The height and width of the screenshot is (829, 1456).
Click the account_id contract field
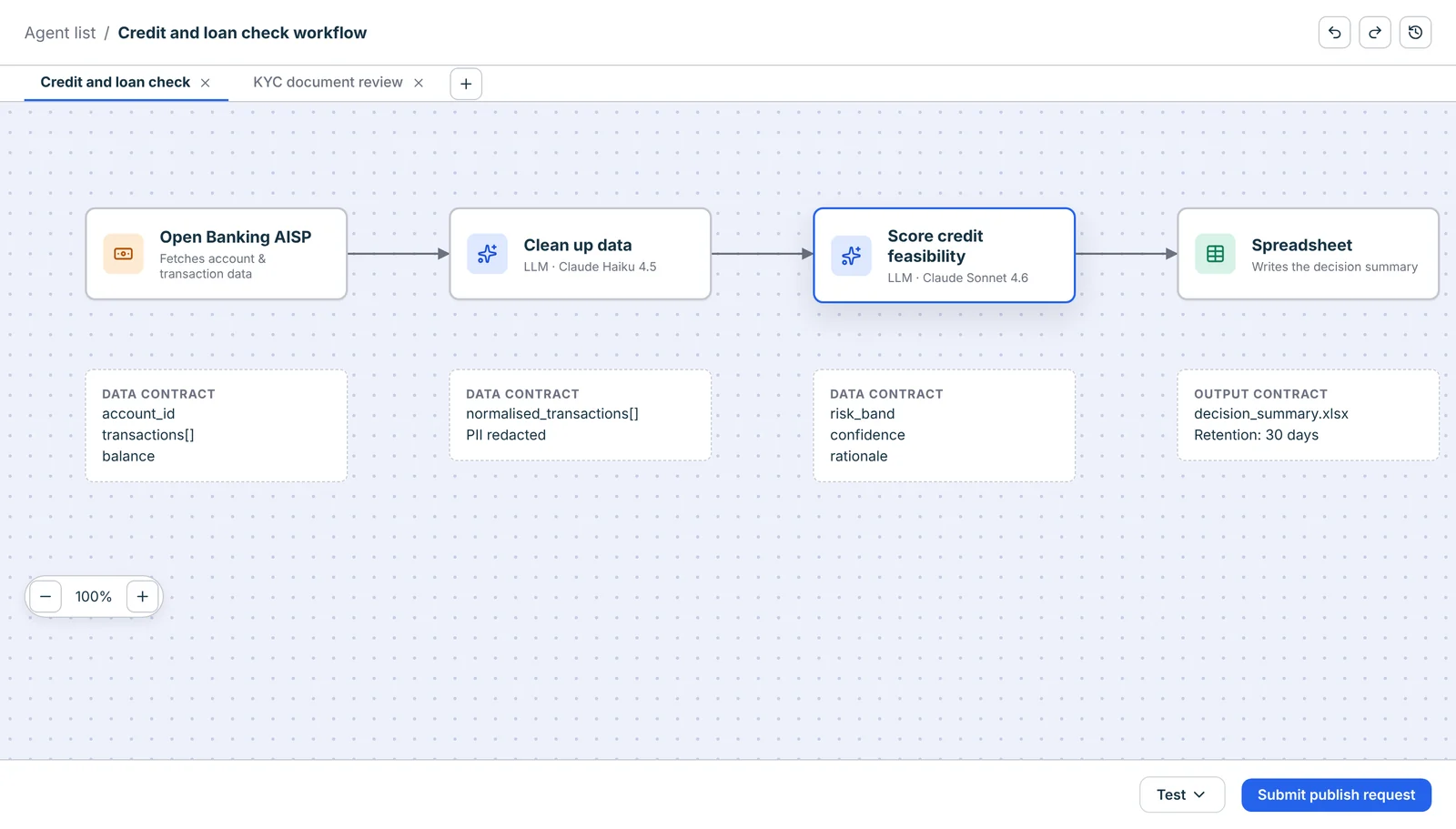pyautogui.click(x=138, y=414)
